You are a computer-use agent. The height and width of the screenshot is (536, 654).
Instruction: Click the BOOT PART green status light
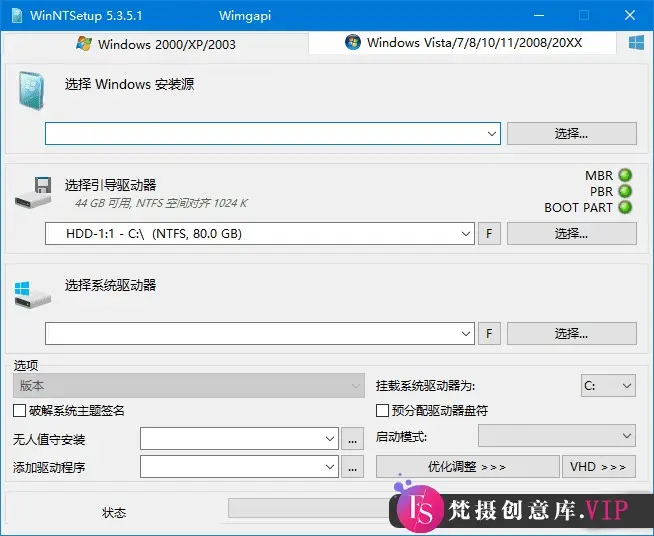(x=625, y=207)
